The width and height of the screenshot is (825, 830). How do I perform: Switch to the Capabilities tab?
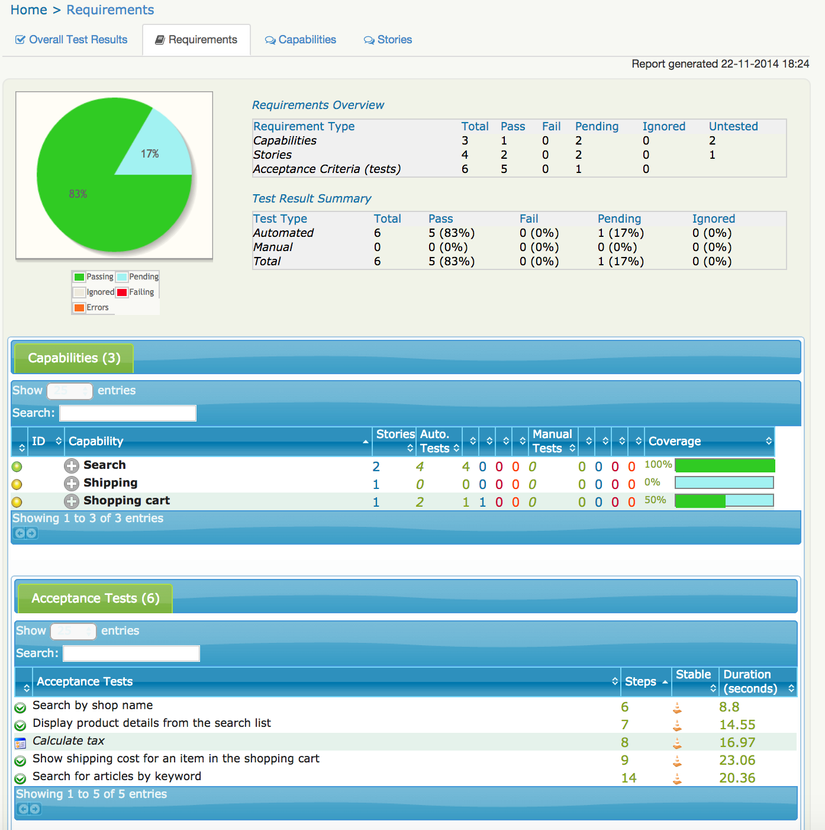(x=301, y=40)
